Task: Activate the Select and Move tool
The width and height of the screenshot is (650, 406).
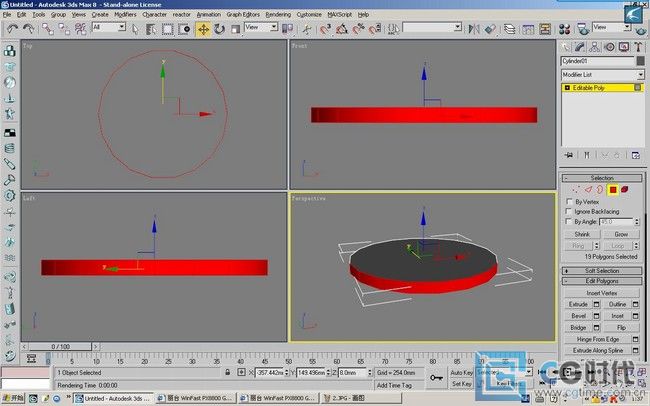Action: (203, 29)
